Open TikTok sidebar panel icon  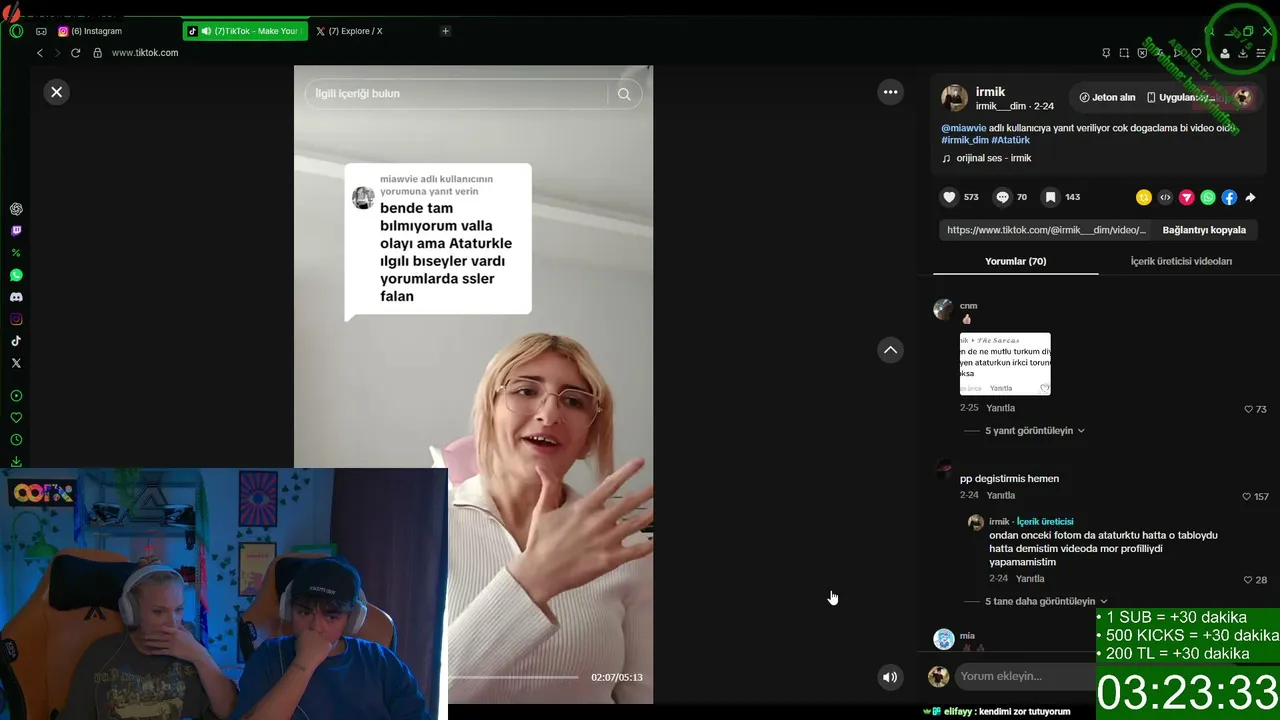tap(16, 341)
